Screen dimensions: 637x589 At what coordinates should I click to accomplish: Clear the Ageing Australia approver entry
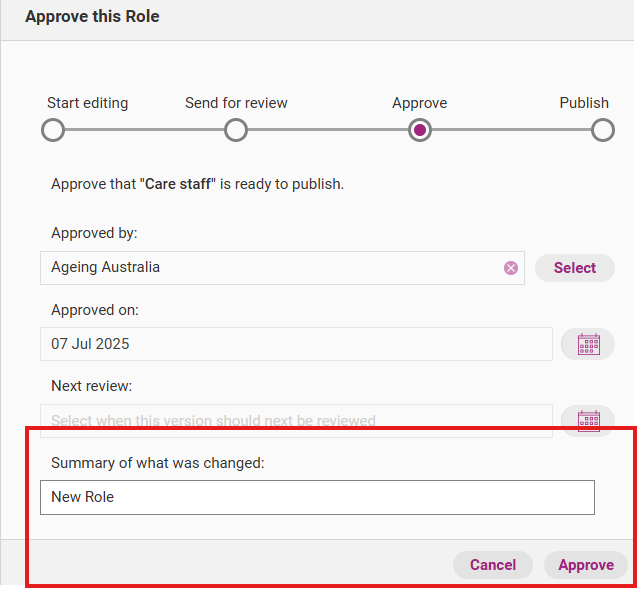click(511, 268)
